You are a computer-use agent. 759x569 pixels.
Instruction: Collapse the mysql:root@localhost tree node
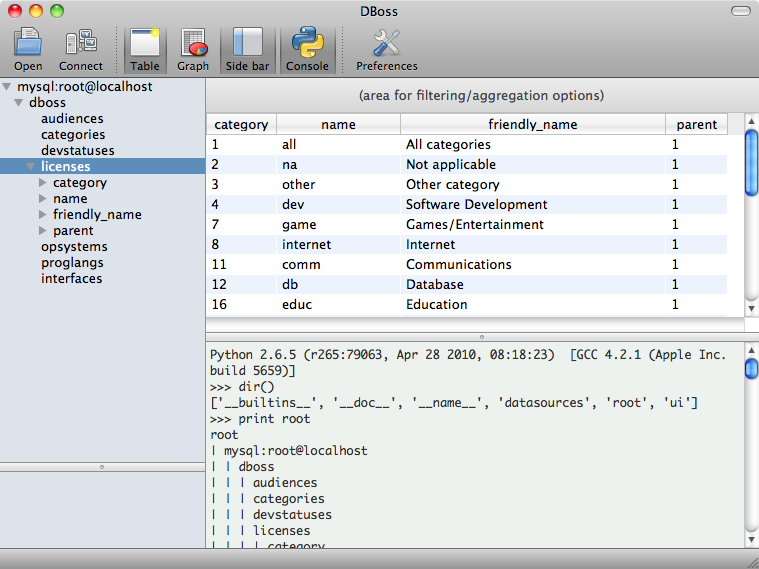[7, 87]
